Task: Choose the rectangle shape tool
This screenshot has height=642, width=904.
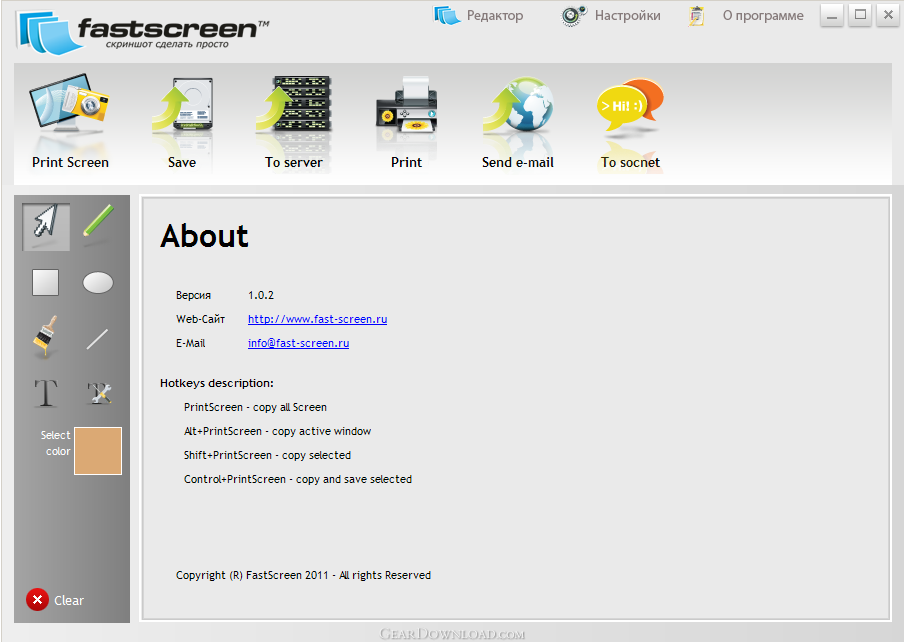Action: [46, 282]
